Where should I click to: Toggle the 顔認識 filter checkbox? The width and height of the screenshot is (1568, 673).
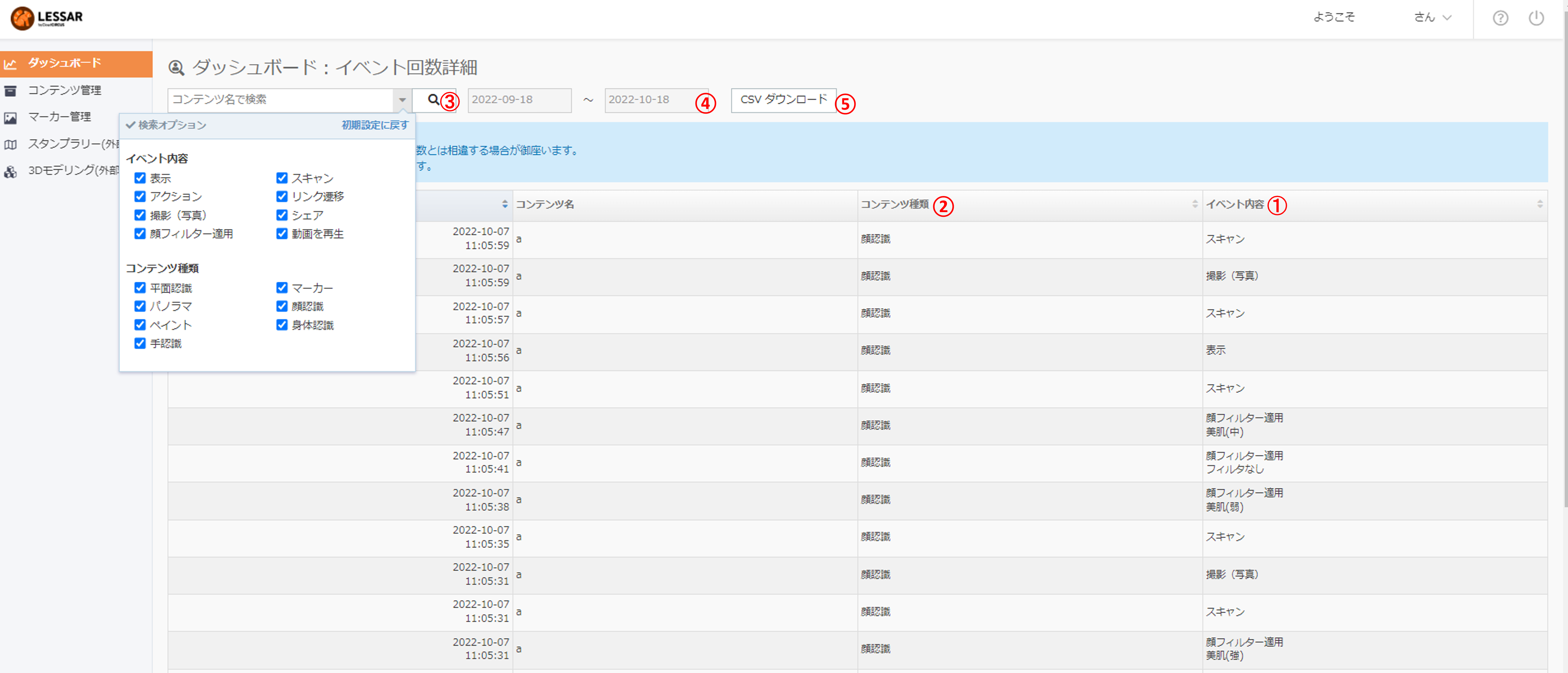coord(282,306)
